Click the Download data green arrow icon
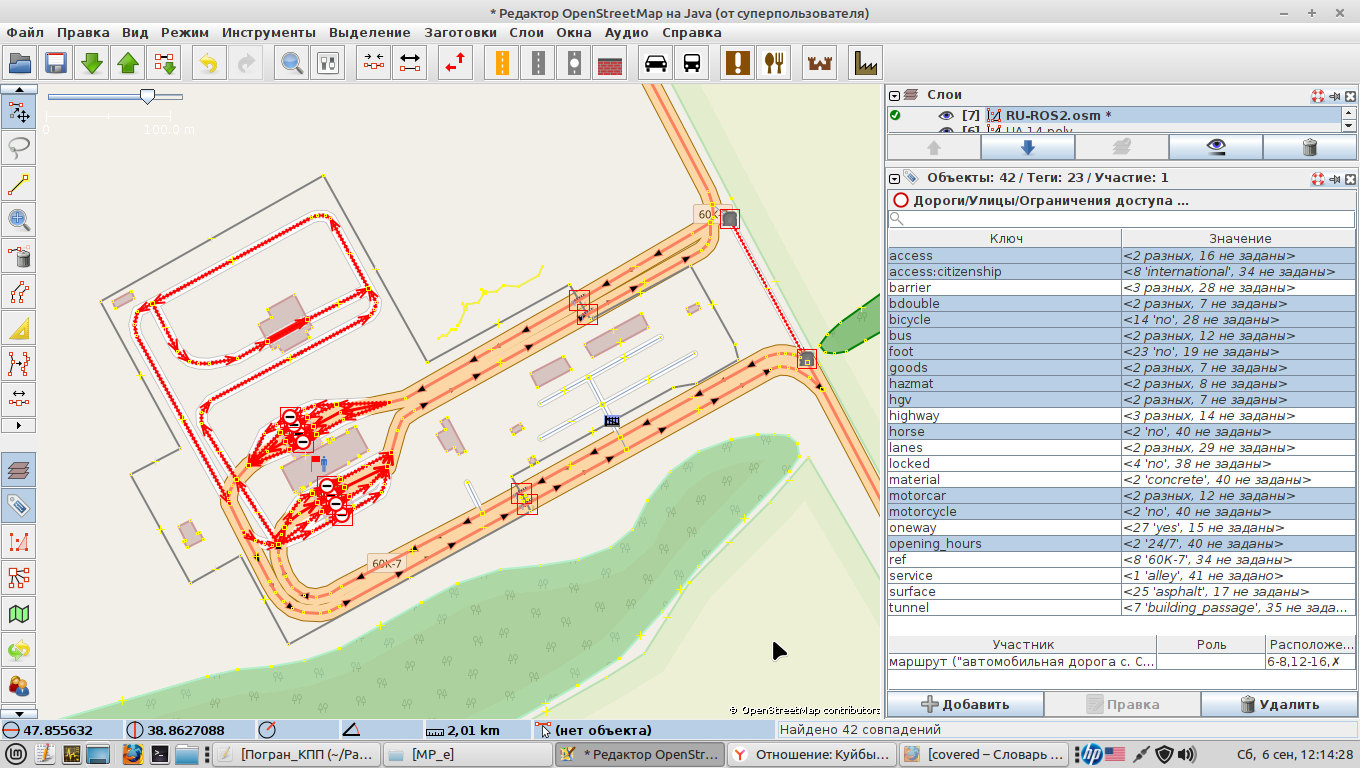The height and width of the screenshot is (768, 1360). click(92, 63)
